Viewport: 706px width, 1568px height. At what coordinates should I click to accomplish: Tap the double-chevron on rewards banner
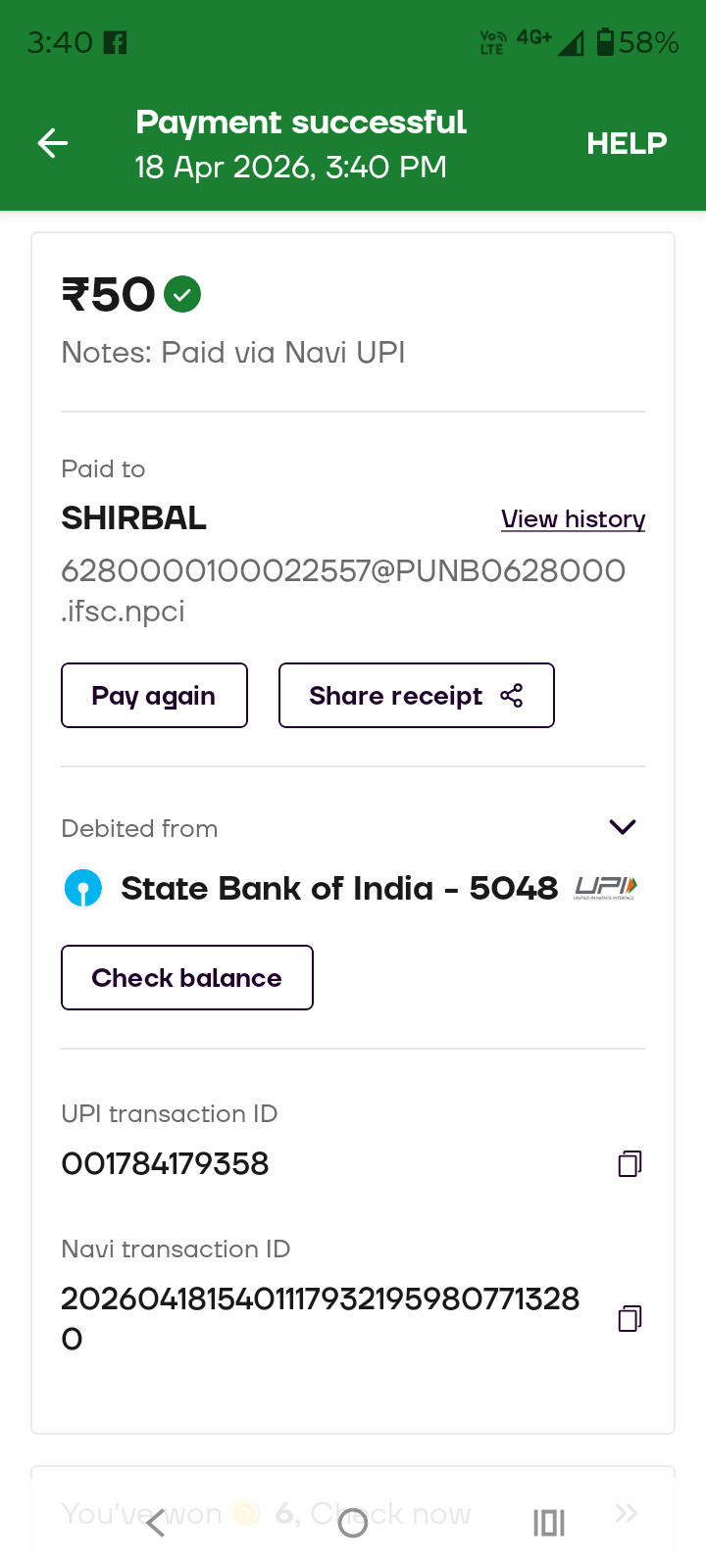(627, 1513)
